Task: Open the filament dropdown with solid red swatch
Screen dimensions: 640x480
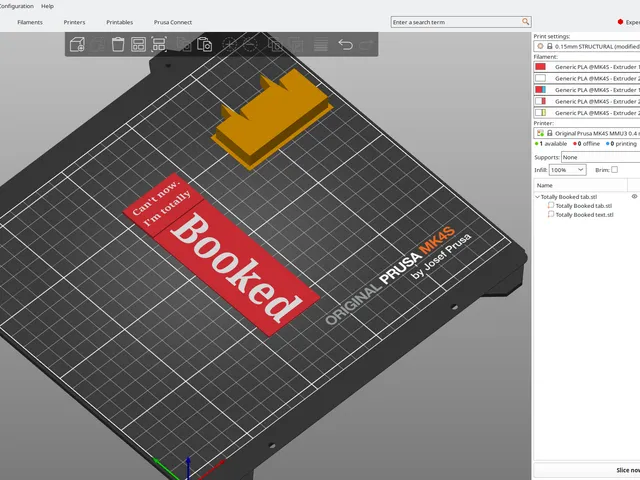Action: [x=587, y=67]
